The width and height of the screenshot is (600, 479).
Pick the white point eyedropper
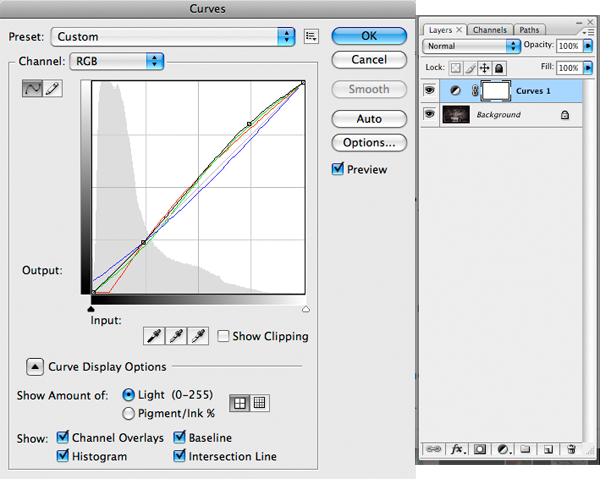[x=198, y=336]
